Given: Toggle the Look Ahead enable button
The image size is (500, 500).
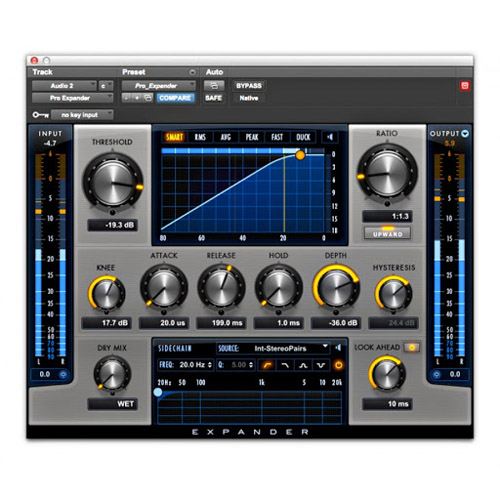Looking at the screenshot, I should click(412, 348).
